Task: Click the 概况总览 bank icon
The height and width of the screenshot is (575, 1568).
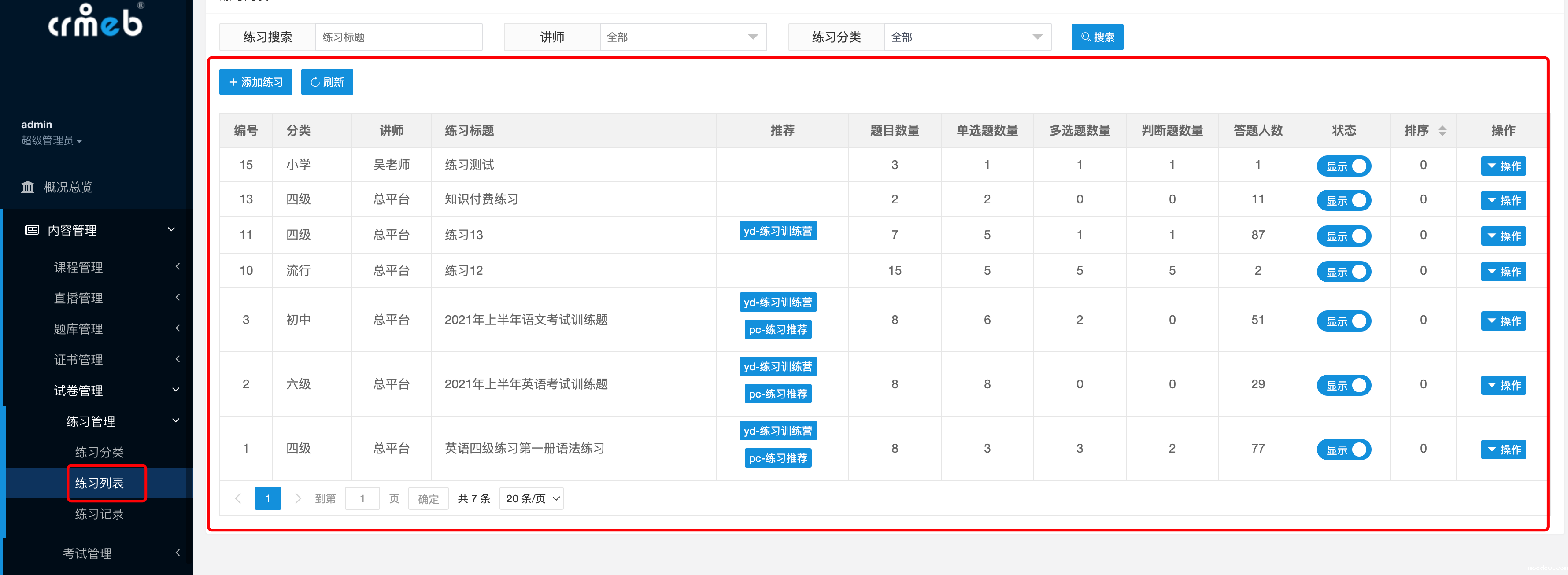Action: pos(28,187)
